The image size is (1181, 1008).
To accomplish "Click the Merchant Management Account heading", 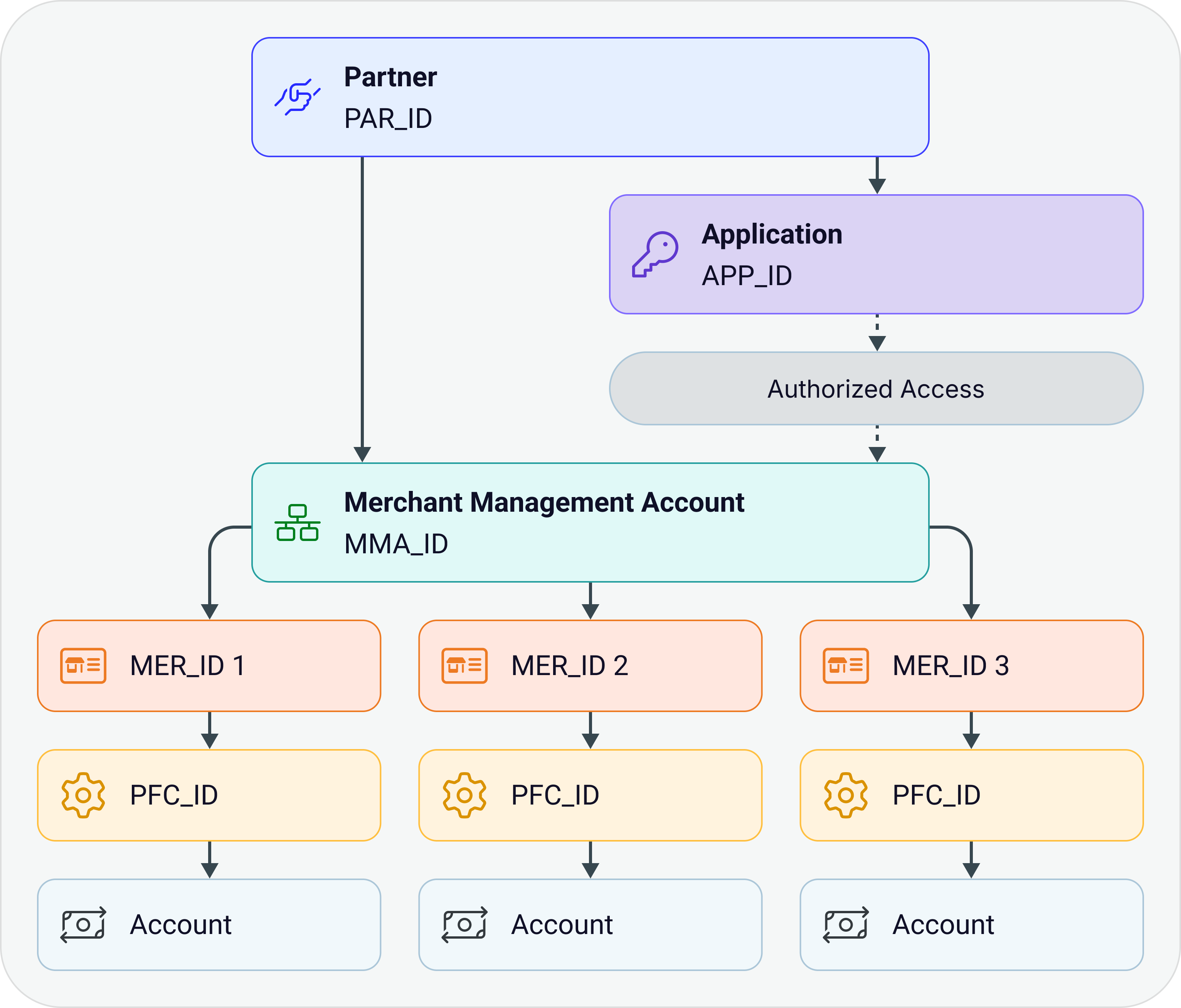I will pos(544,502).
